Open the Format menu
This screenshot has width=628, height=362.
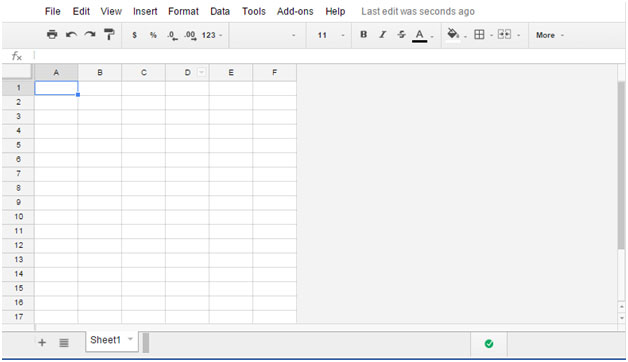coord(183,11)
